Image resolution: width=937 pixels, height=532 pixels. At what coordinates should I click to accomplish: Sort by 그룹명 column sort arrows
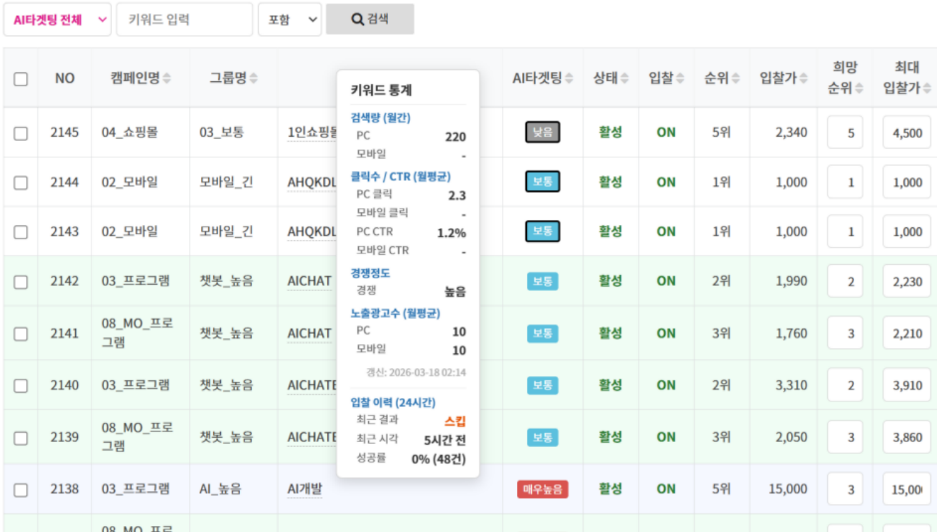click(x=253, y=78)
